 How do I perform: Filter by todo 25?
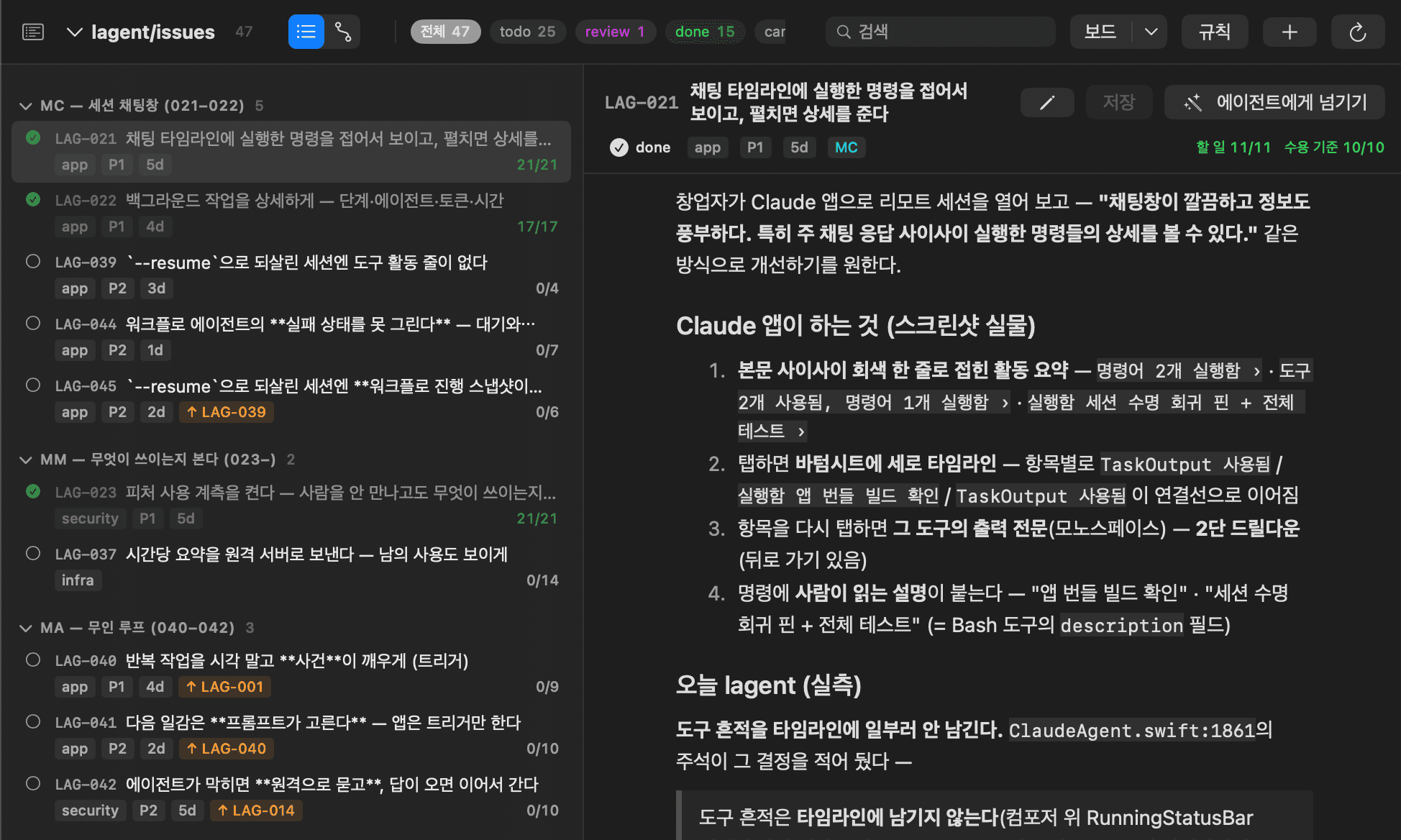click(x=528, y=32)
